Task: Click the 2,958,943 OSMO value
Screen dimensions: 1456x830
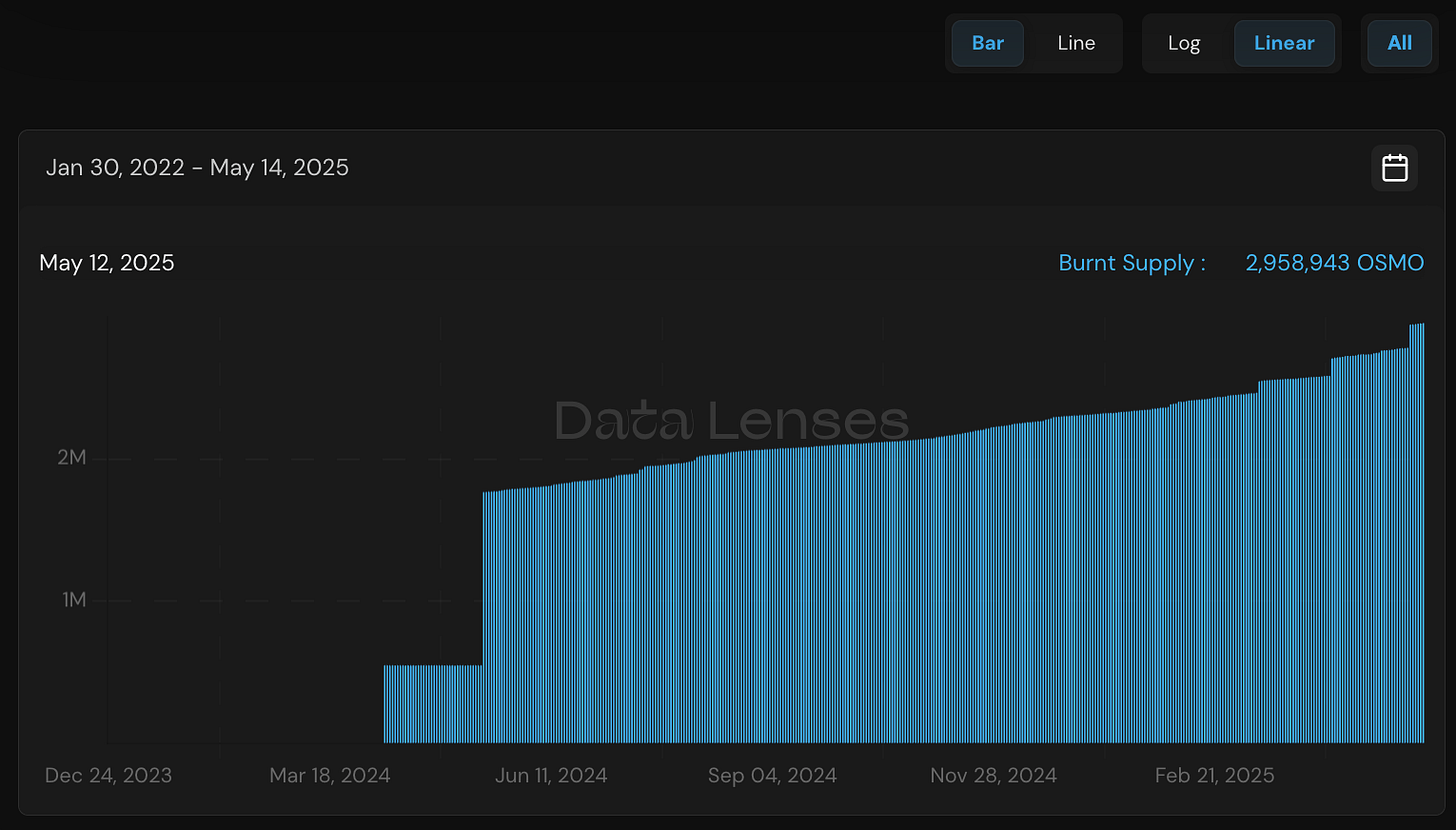Action: 1334,263
